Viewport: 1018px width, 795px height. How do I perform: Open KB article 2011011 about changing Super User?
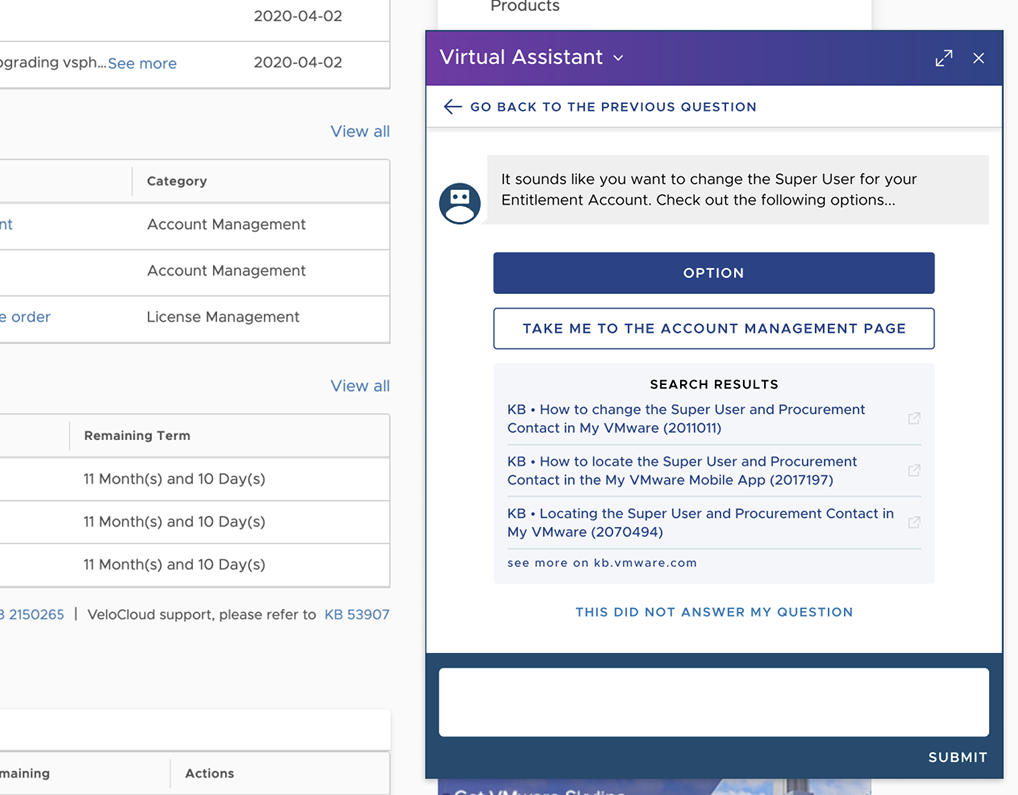click(x=686, y=419)
